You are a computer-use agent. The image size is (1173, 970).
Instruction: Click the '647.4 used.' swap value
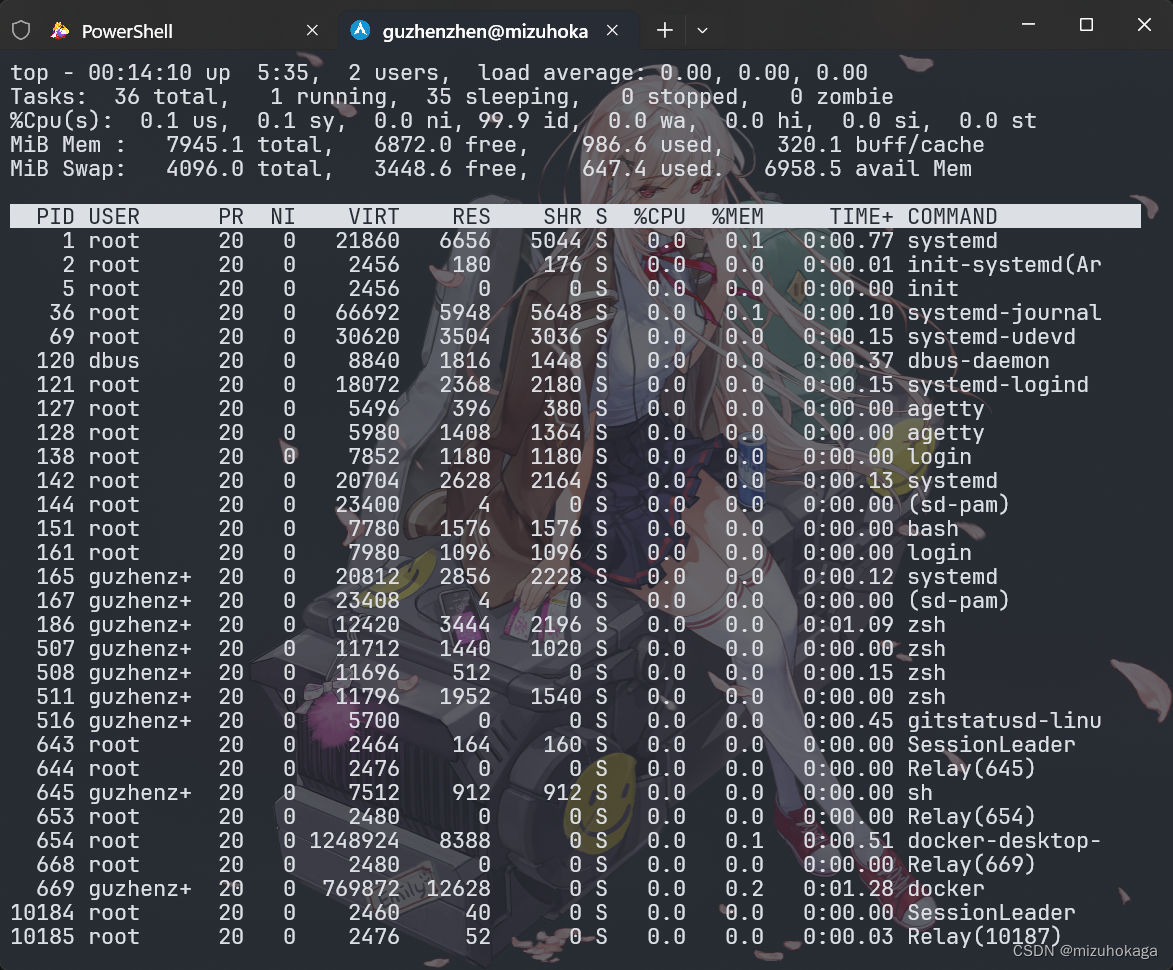(x=653, y=168)
